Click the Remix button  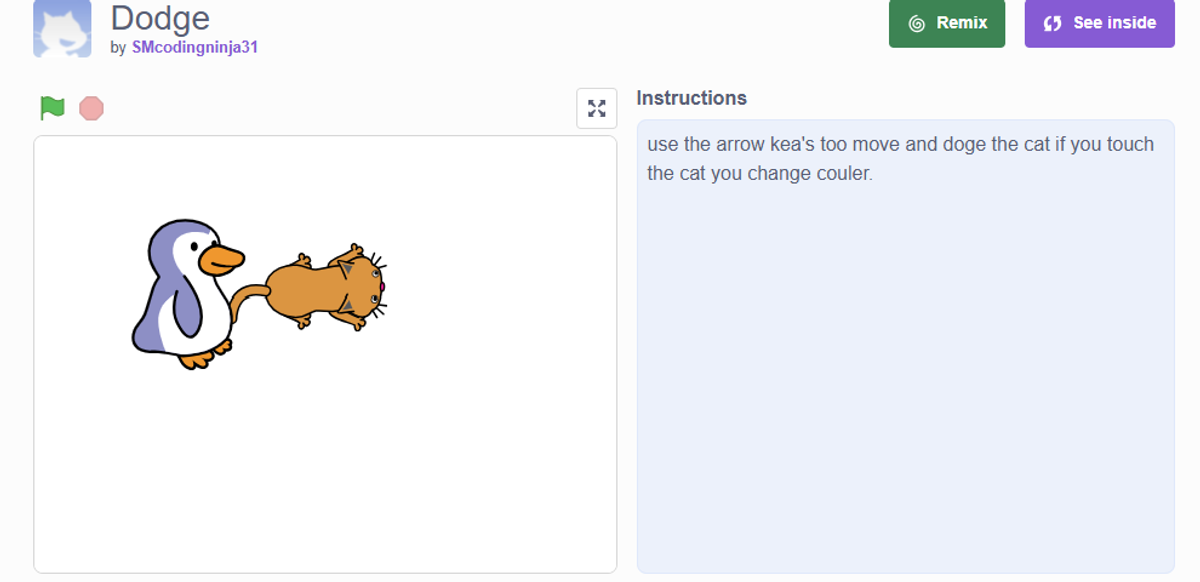click(x=946, y=23)
